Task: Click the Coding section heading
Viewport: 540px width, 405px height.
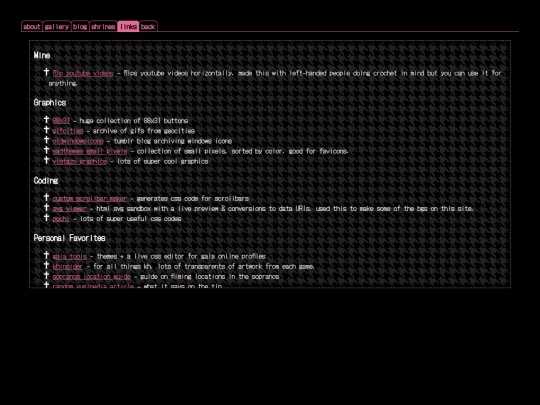Action: pyautogui.click(x=46, y=181)
